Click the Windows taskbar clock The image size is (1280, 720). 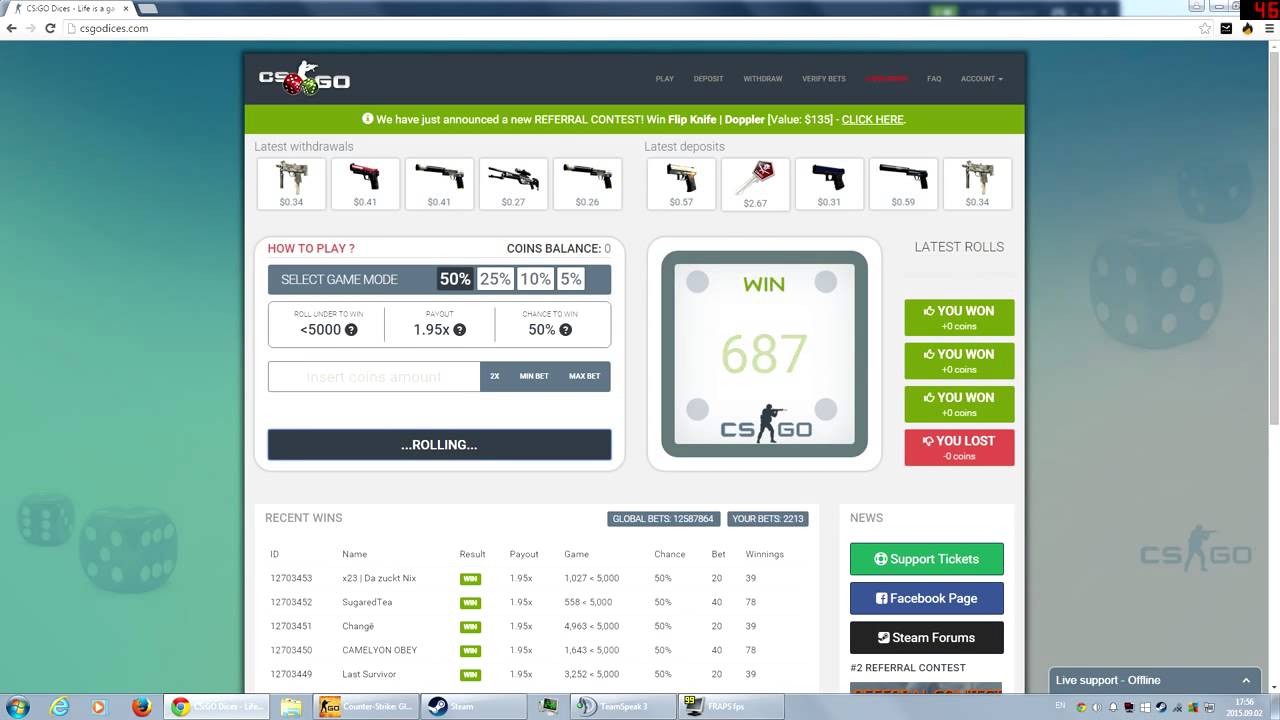tap(1244, 707)
